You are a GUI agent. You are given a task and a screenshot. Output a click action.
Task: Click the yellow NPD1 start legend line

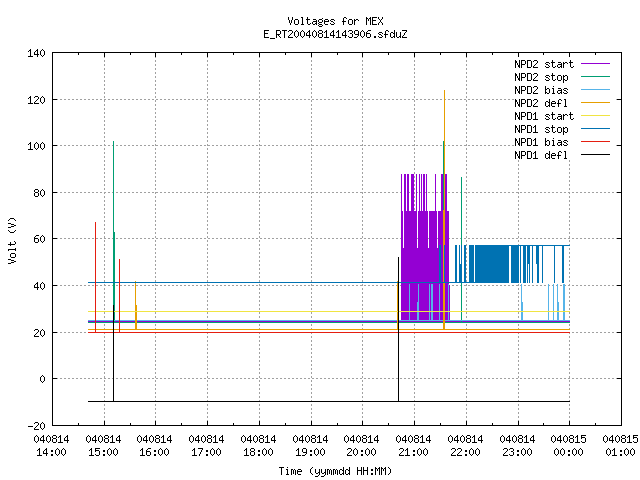596,116
